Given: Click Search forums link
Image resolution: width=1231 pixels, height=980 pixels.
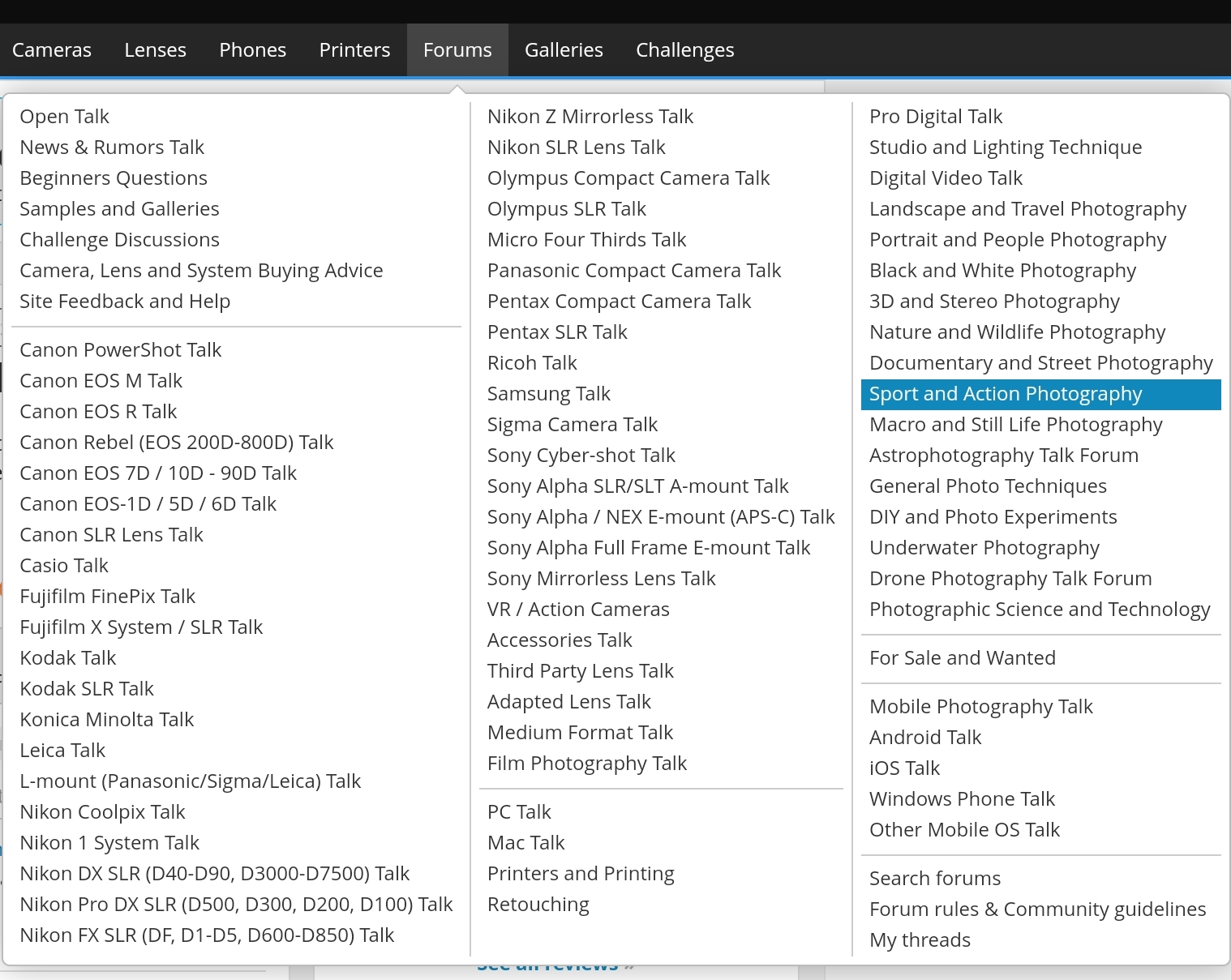Looking at the screenshot, I should 934,879.
